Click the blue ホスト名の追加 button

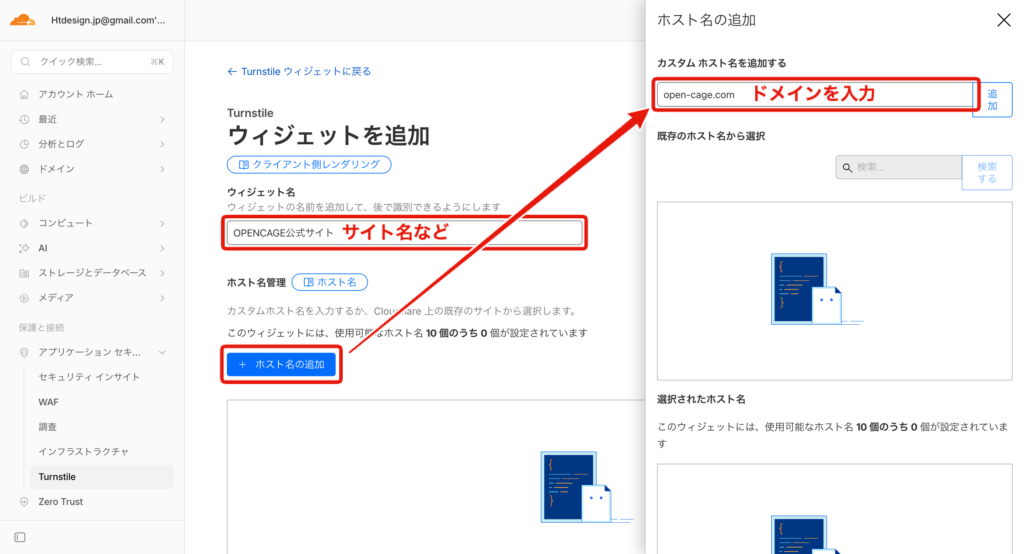281,365
